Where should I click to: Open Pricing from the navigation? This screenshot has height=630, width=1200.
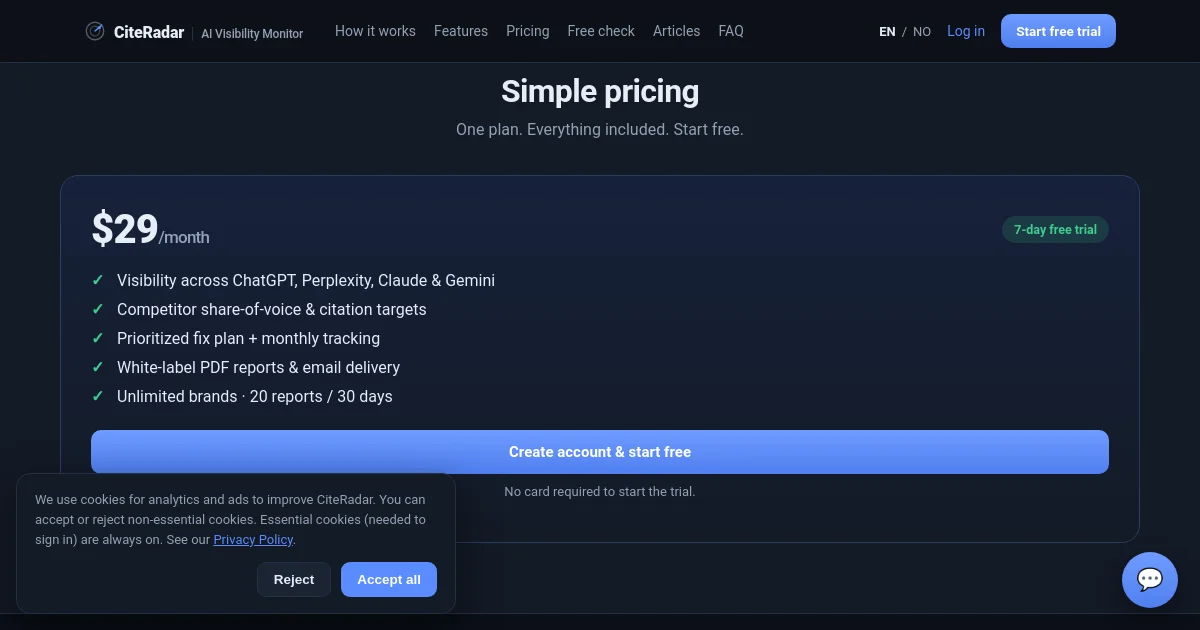click(528, 31)
